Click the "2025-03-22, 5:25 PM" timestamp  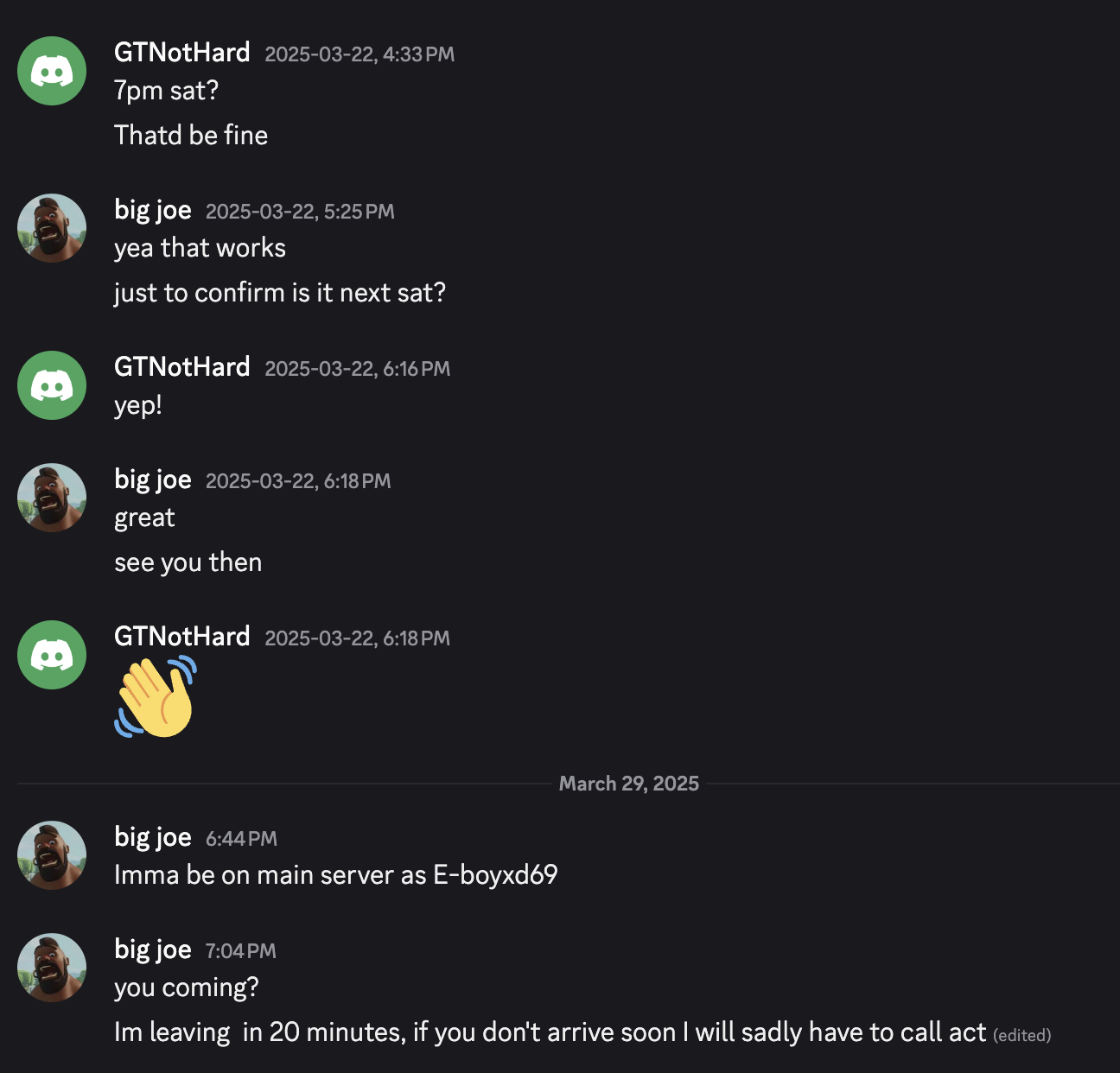[300, 212]
